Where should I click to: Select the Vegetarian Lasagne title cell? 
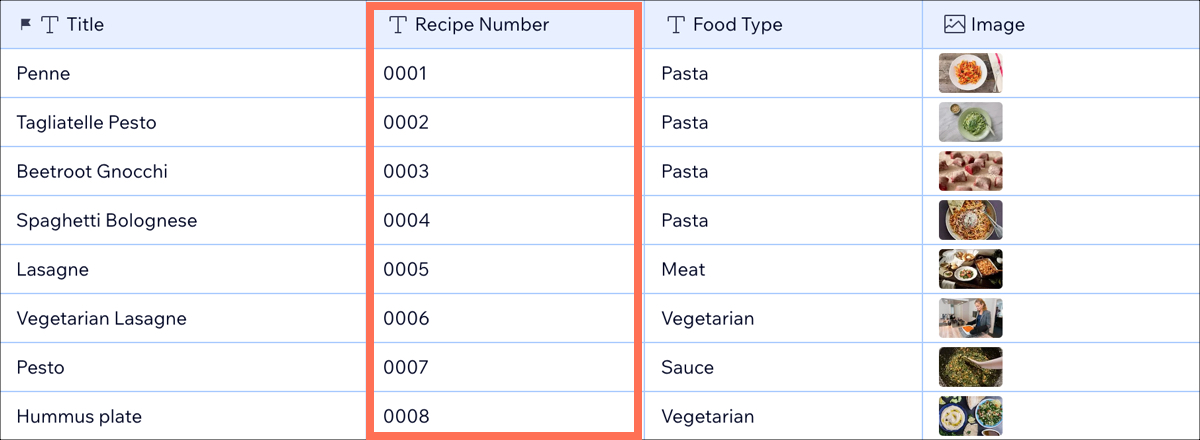click(x=183, y=318)
